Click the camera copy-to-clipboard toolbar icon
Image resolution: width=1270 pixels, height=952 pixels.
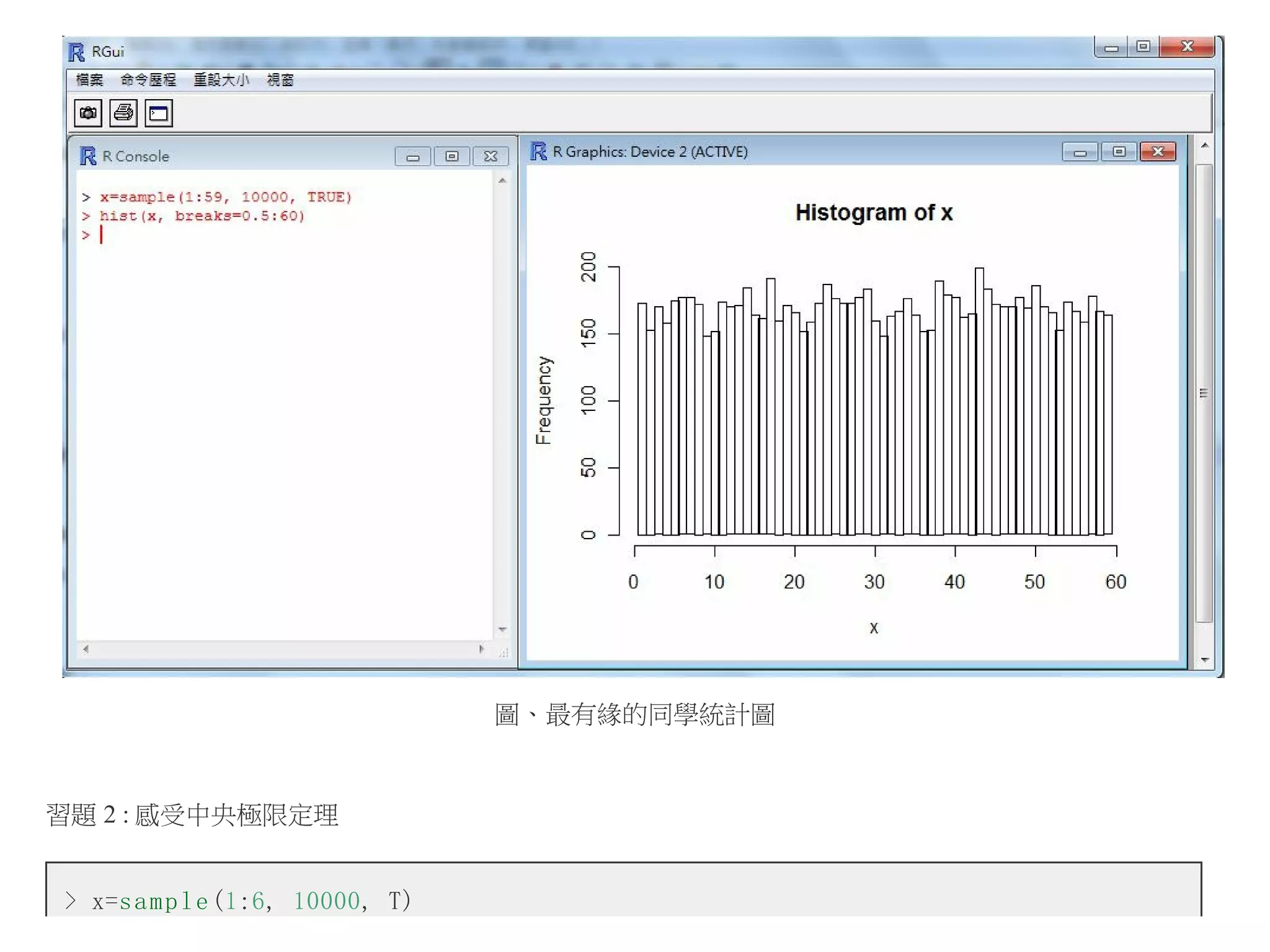click(88, 113)
